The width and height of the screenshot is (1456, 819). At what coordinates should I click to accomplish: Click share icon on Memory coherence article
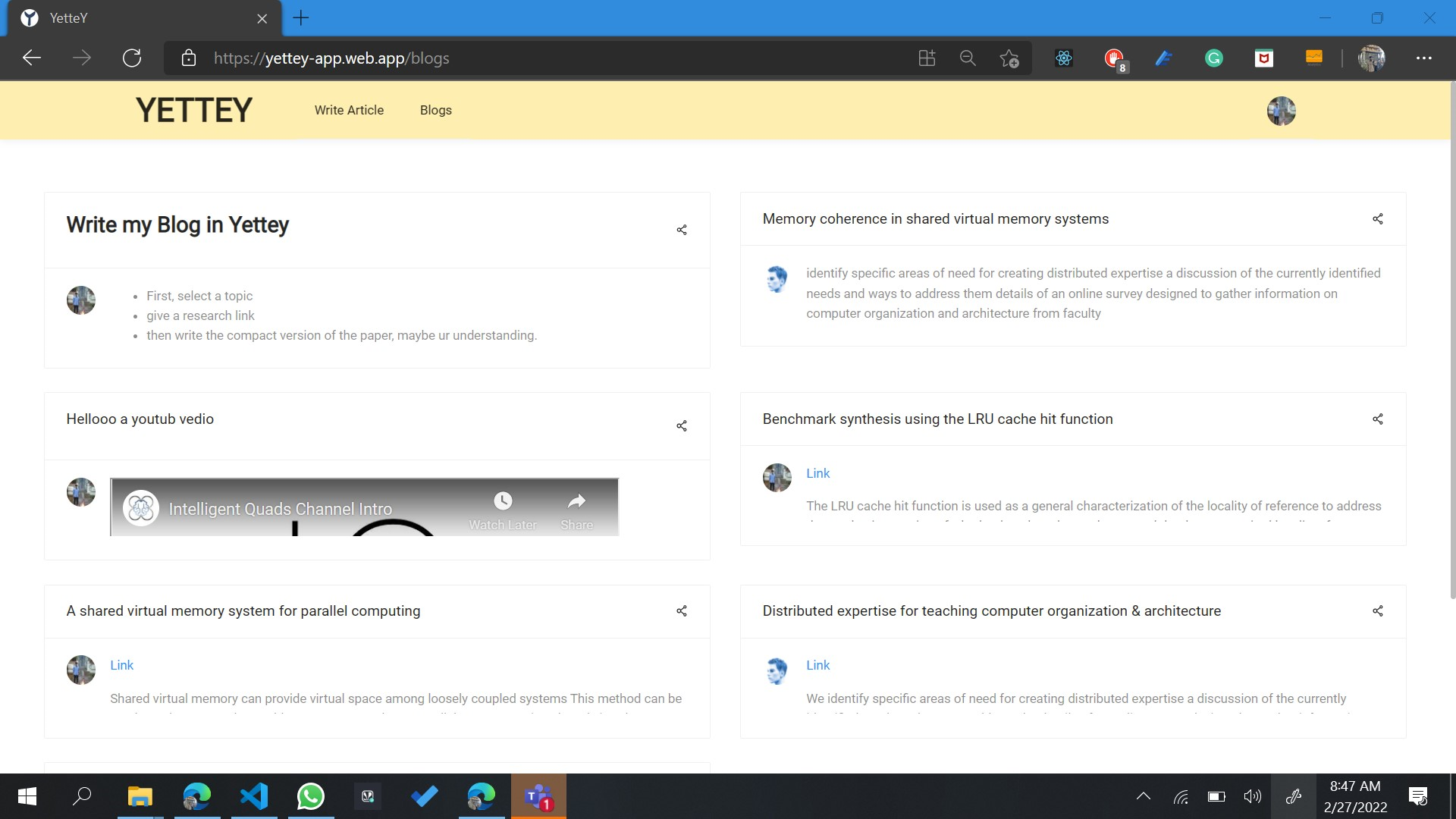pos(1378,219)
